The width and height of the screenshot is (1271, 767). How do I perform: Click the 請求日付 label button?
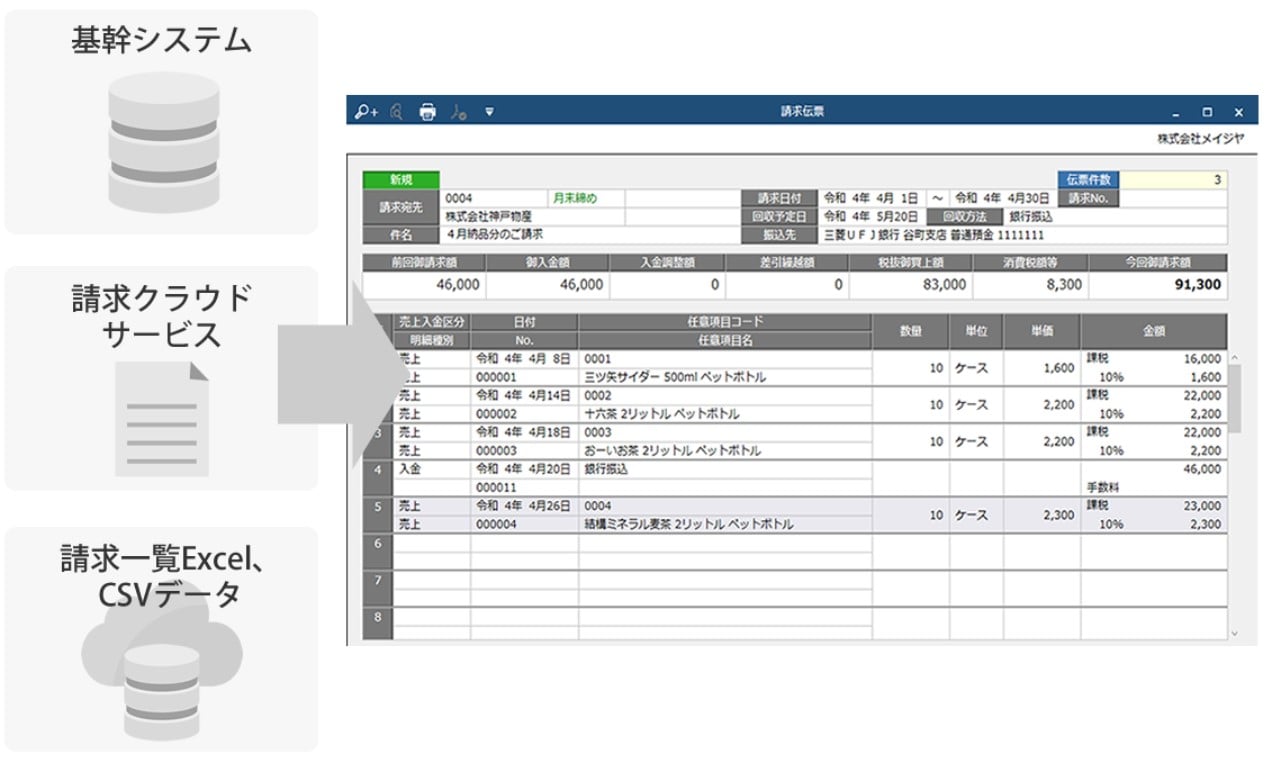tap(779, 198)
